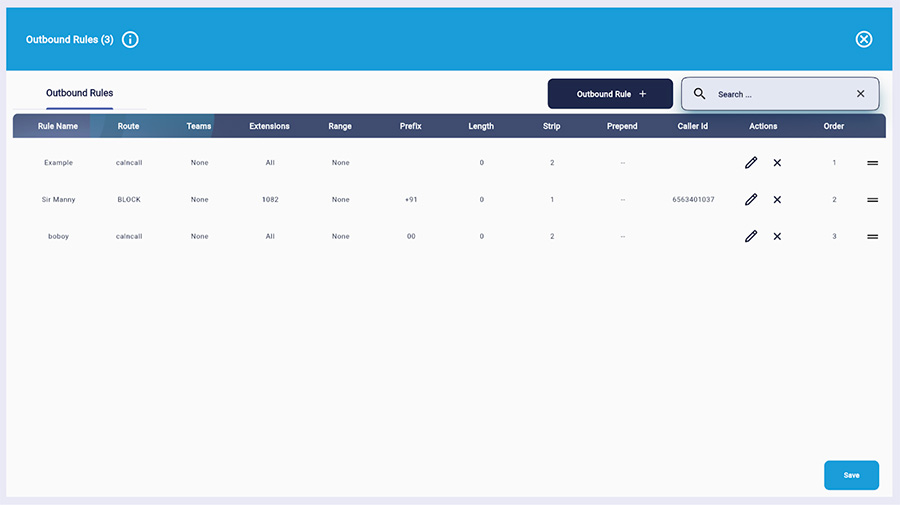The width and height of the screenshot is (900, 505).
Task: Click the Order column header
Action: tap(834, 127)
